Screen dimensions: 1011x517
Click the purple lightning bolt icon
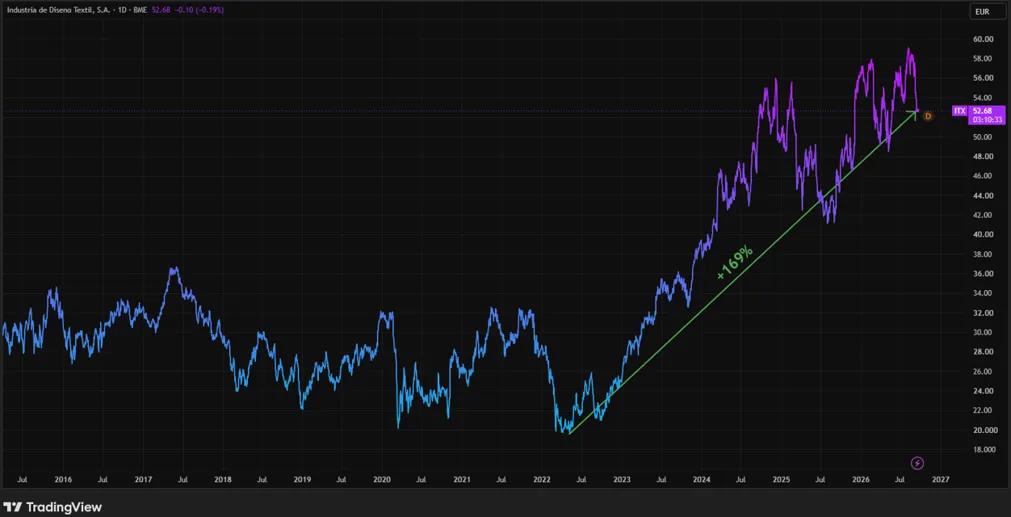pyautogui.click(x=918, y=463)
